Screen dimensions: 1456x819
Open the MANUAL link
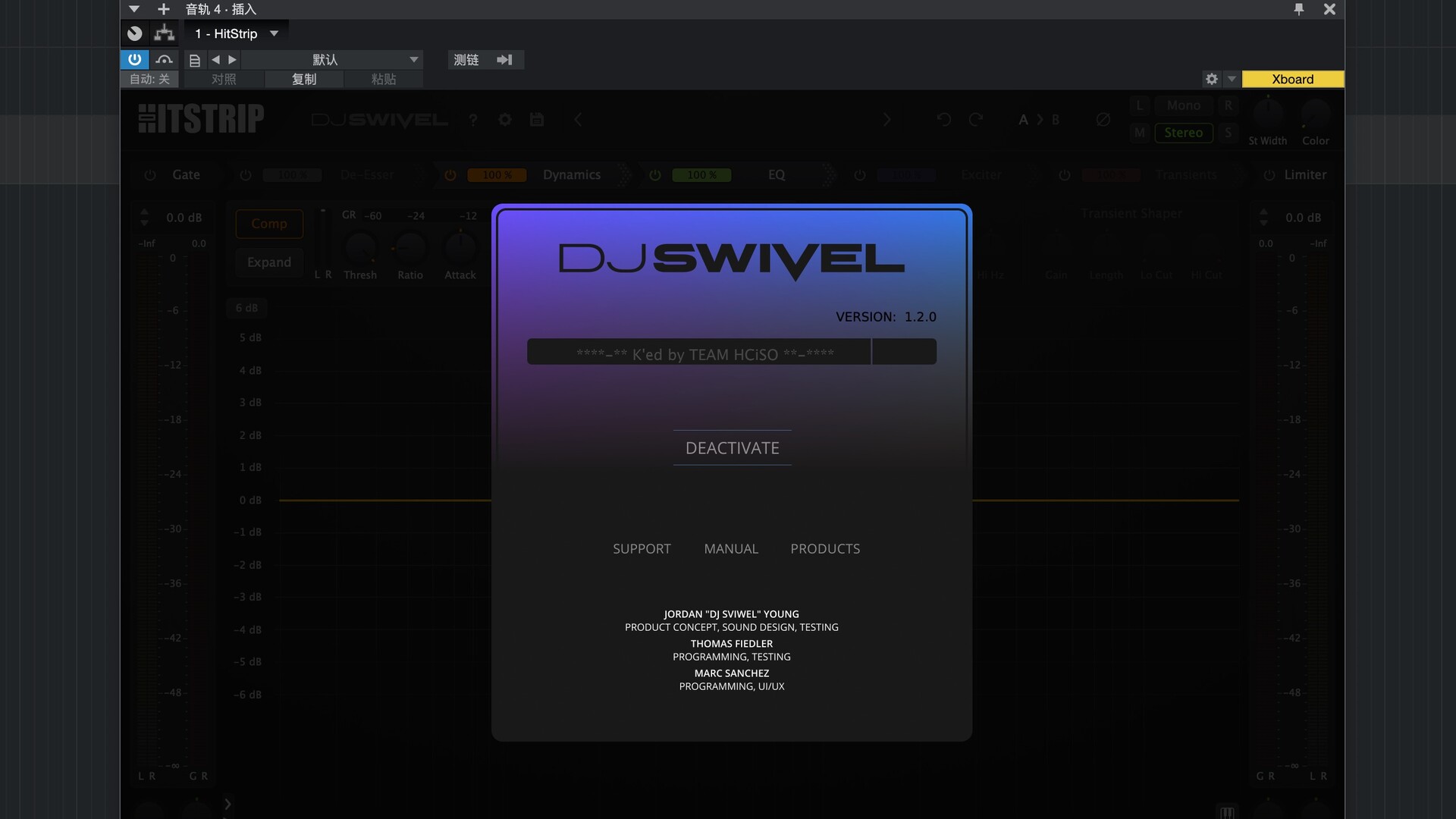(x=731, y=549)
